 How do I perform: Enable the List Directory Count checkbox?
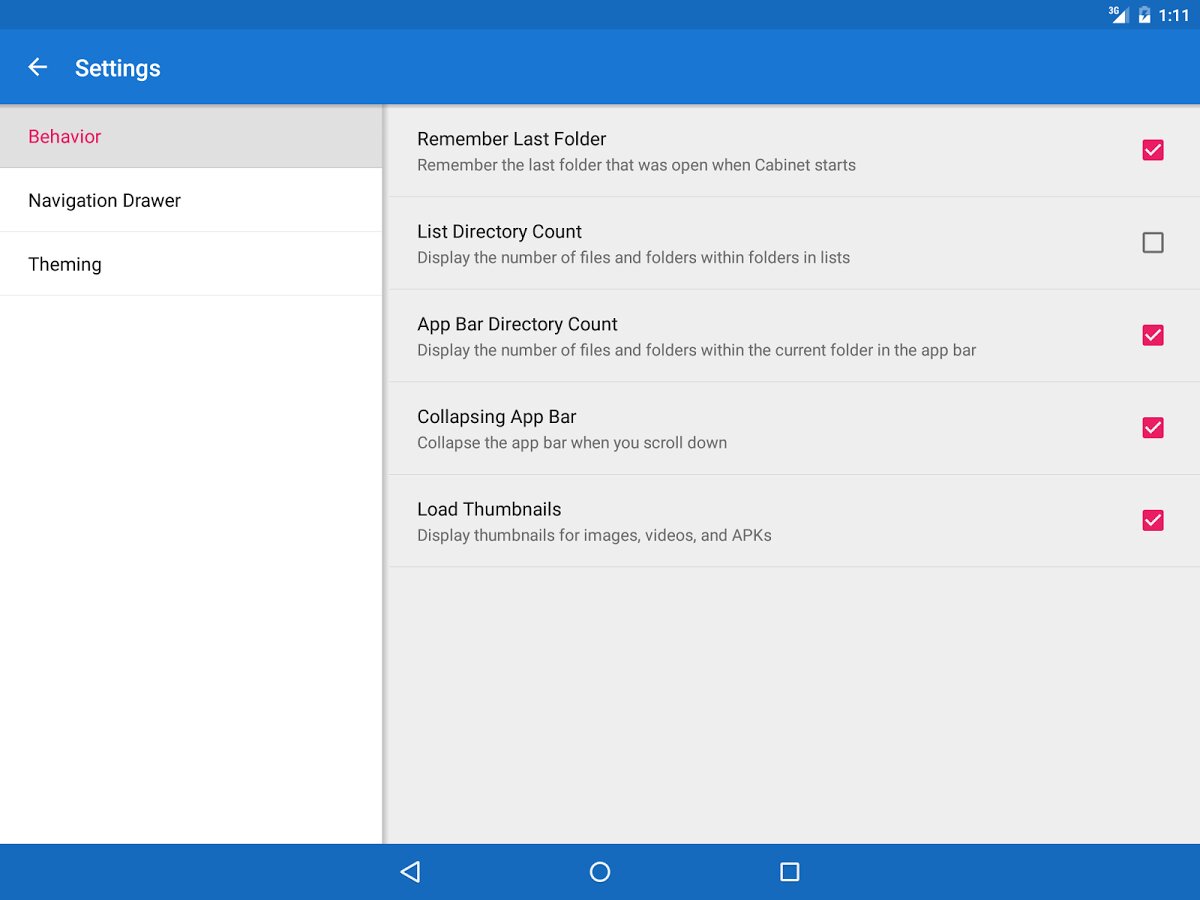[1152, 242]
